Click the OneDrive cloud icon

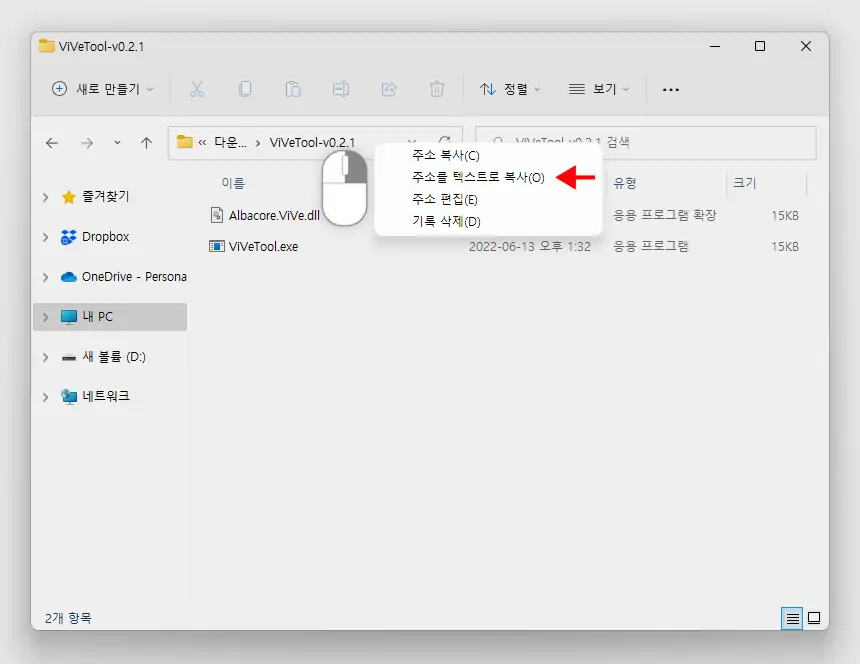(69, 277)
